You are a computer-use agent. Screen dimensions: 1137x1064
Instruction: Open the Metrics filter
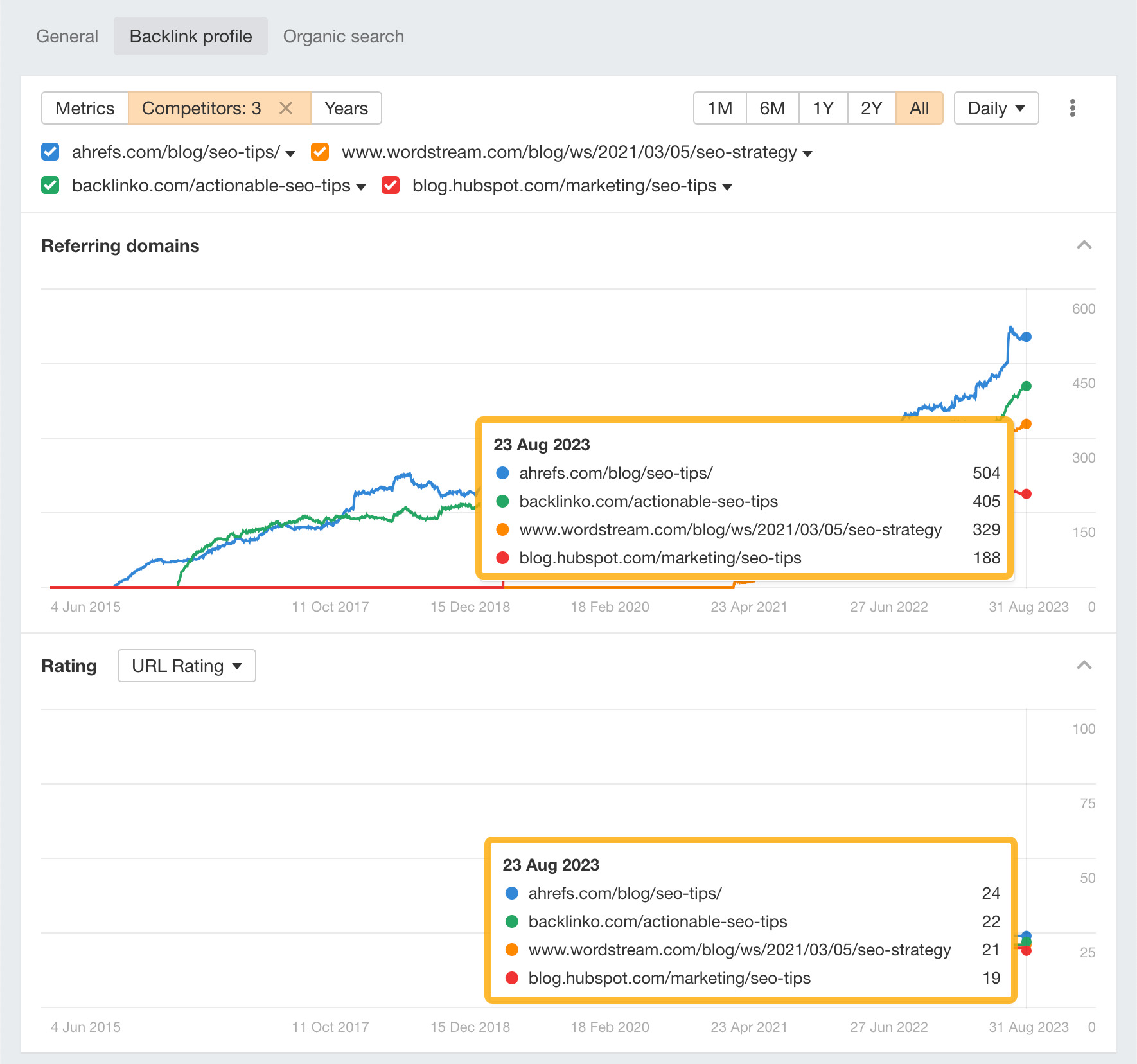pyautogui.click(x=84, y=108)
